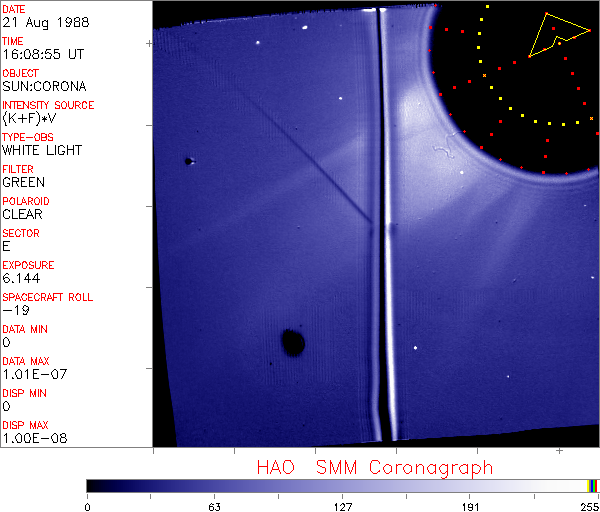Click the spacecraft roll value '-19'
This screenshot has height=512, width=600.
click(15, 310)
